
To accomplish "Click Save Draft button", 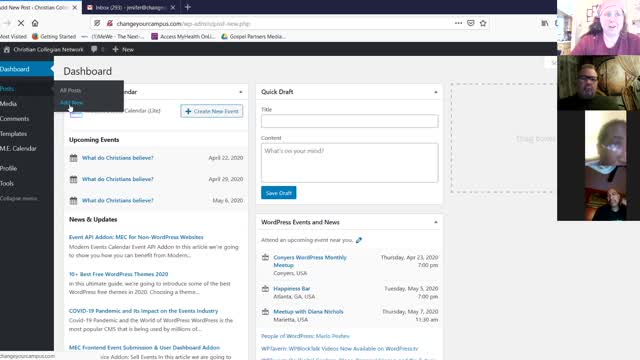I will coord(278,193).
